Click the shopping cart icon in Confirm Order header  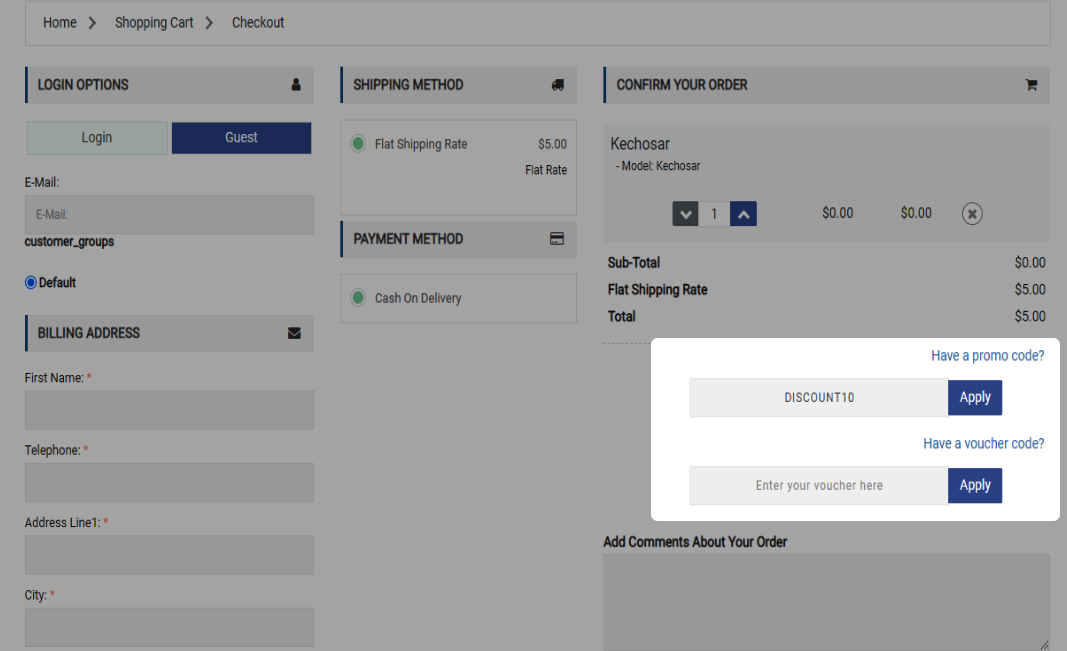pyautogui.click(x=1031, y=85)
